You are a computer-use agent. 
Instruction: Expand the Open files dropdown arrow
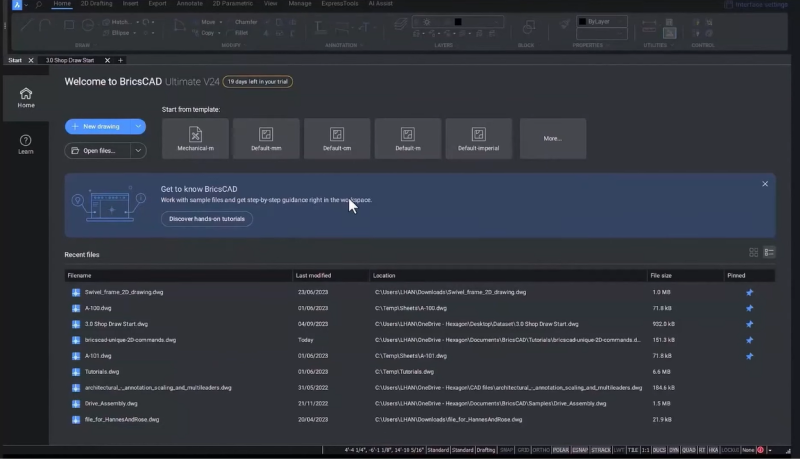[138, 150]
